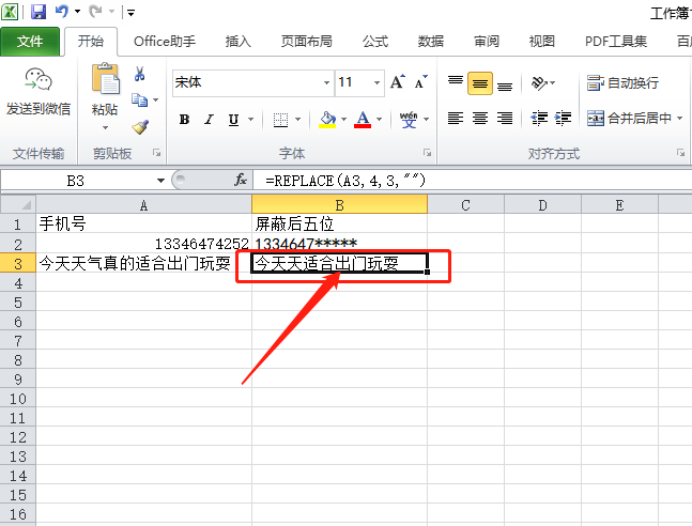Switch to the 开始 tab
692x526 pixels.
[x=91, y=41]
